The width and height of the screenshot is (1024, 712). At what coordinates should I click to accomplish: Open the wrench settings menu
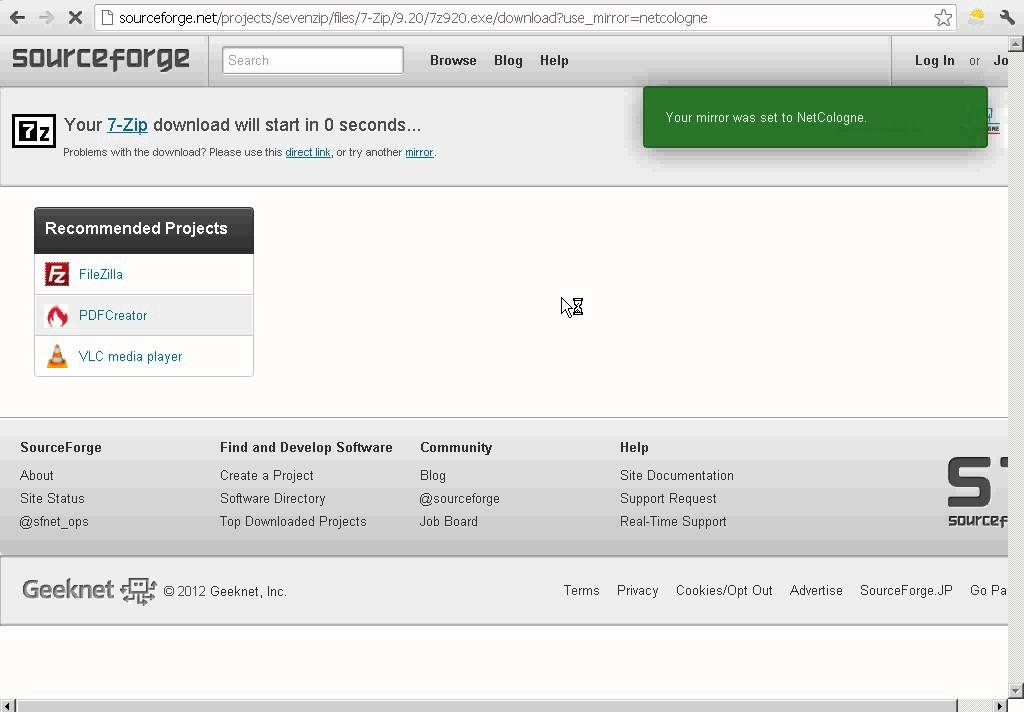pos(1006,18)
